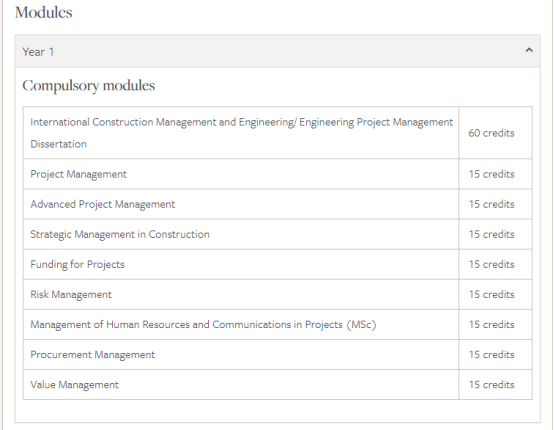Click the Compulsory modules heading

pyautogui.click(x=89, y=86)
